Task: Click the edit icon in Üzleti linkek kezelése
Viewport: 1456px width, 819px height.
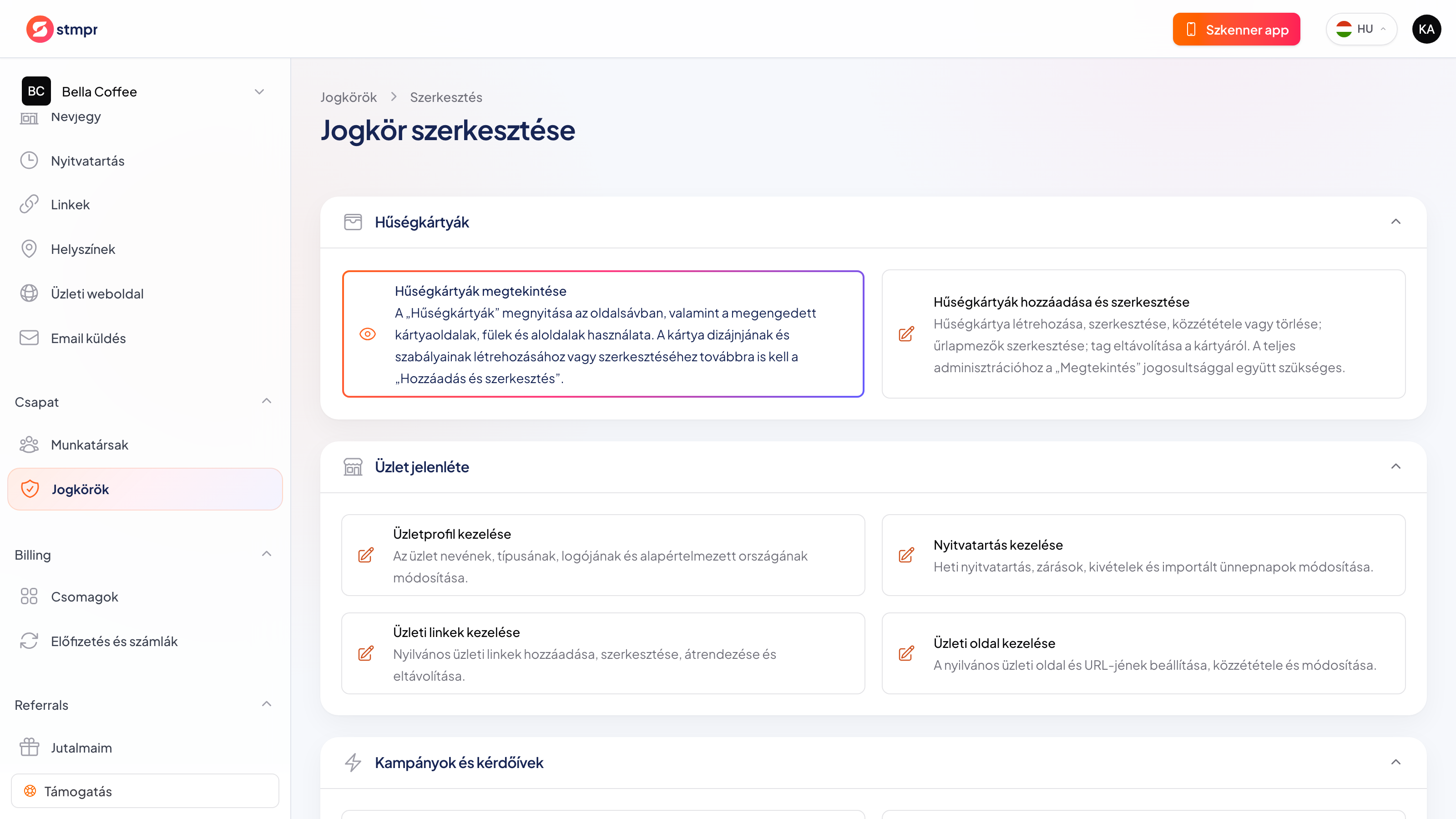Action: pyautogui.click(x=366, y=653)
